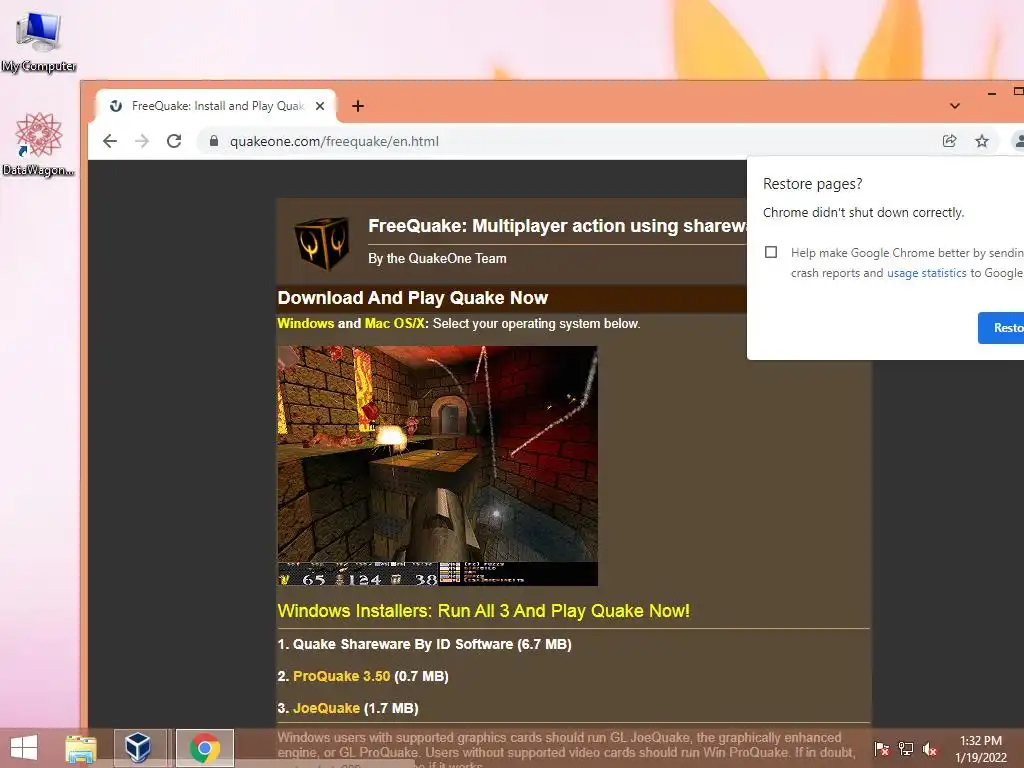
Task: Open the usage statistics link
Action: click(x=926, y=273)
